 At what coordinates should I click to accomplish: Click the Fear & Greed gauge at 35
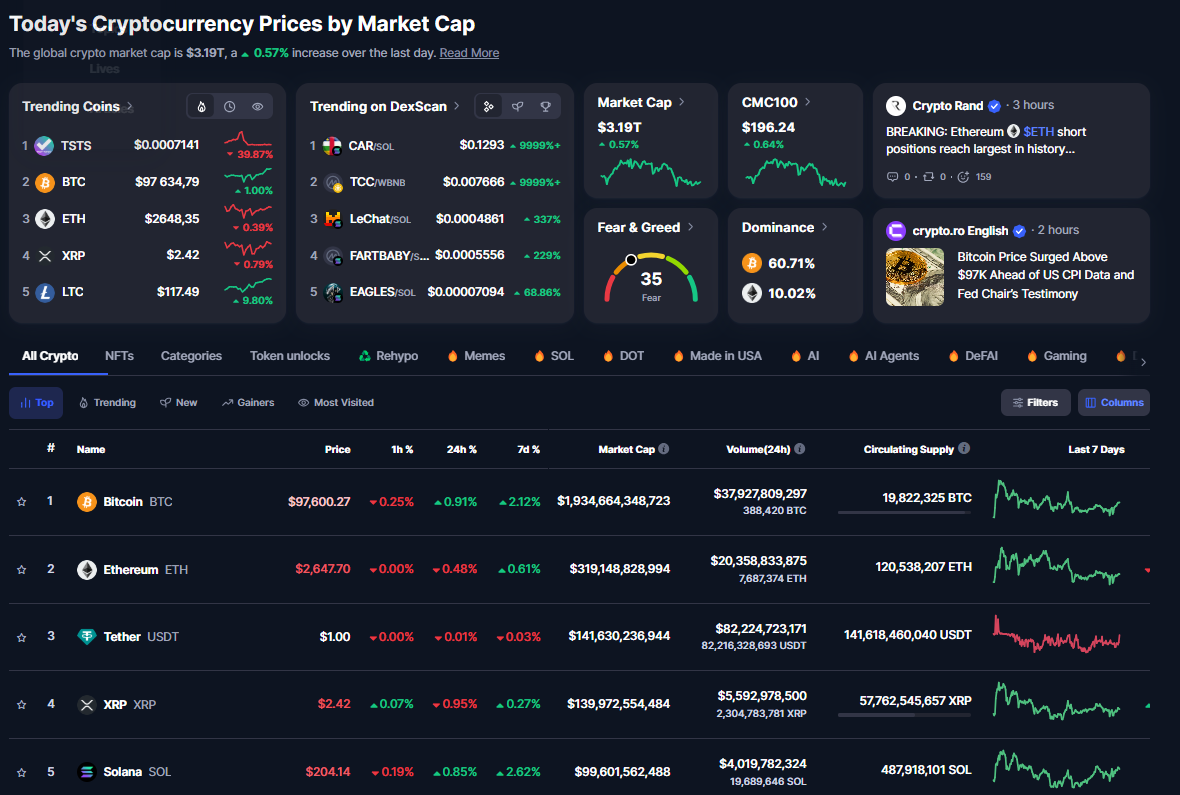651,280
